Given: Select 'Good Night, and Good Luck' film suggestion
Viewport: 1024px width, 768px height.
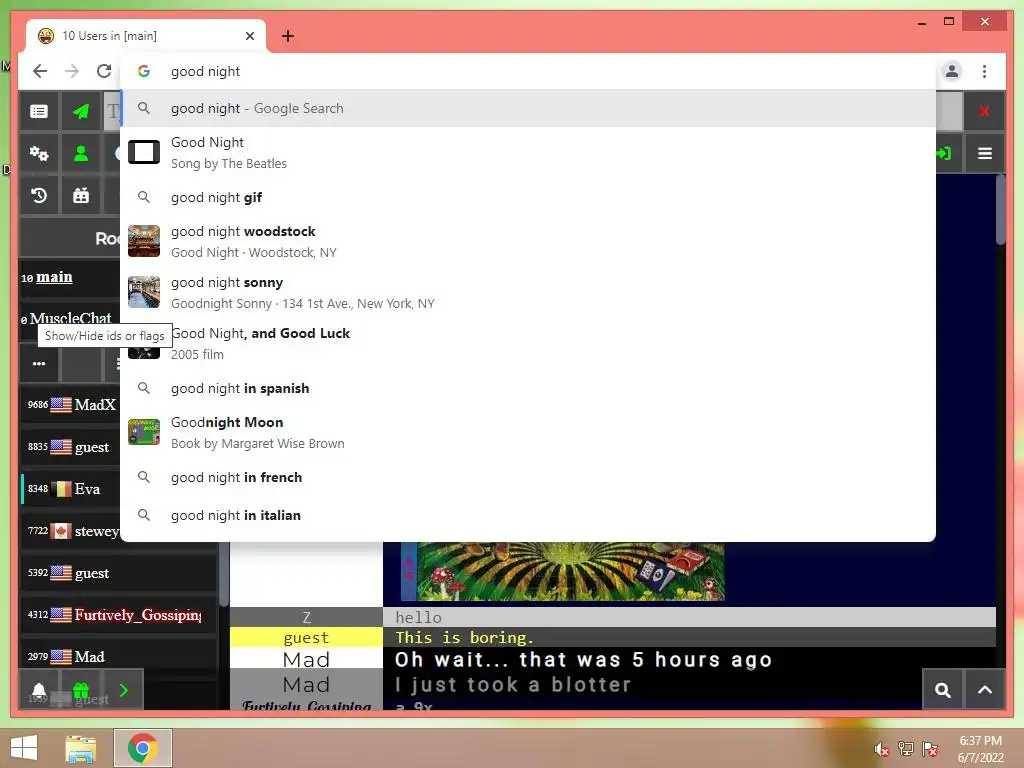Looking at the screenshot, I should 528,343.
